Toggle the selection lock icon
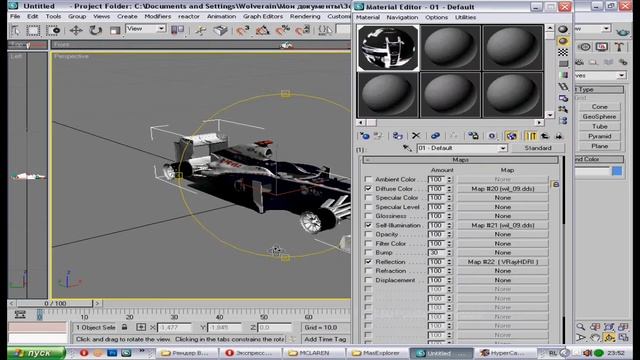 124,327
